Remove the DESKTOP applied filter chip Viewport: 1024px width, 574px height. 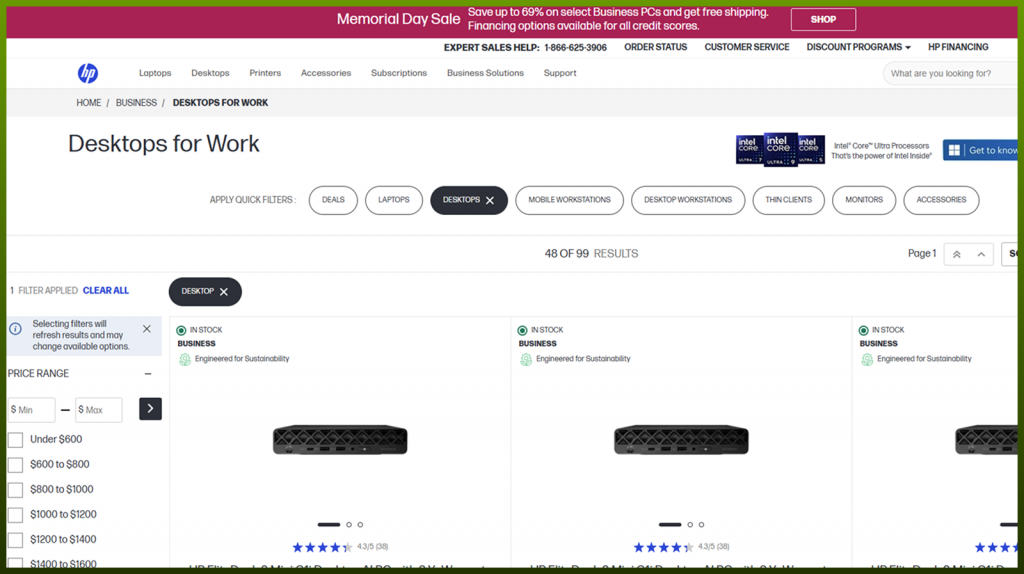tap(224, 292)
